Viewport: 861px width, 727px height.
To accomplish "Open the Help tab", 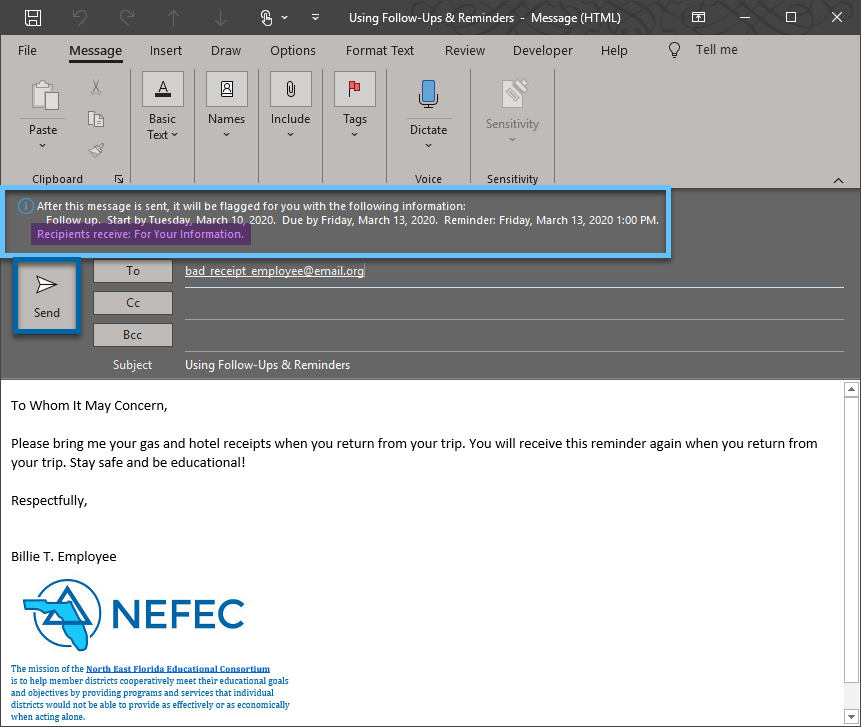I will click(x=614, y=51).
